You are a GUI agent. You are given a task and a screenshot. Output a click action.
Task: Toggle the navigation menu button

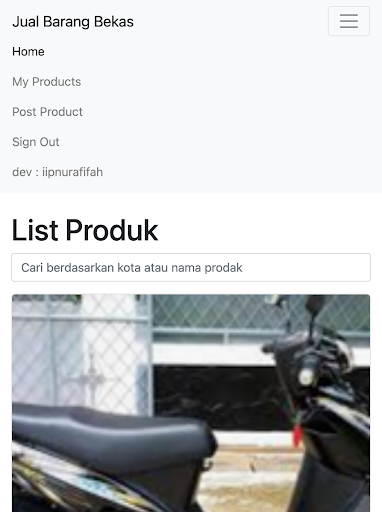click(x=349, y=21)
